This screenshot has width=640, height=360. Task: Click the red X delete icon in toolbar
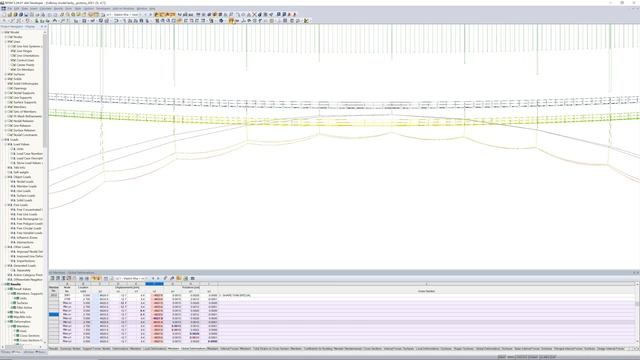(254, 14)
